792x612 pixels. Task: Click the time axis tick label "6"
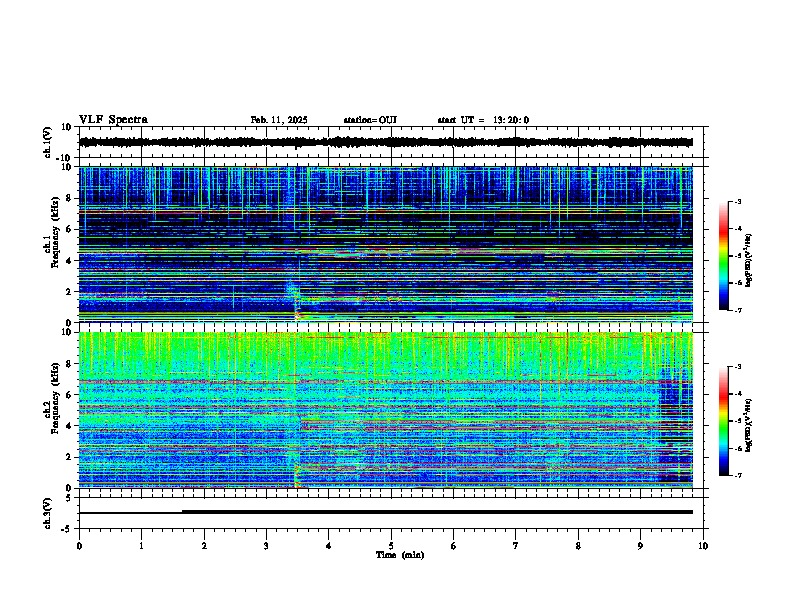453,546
